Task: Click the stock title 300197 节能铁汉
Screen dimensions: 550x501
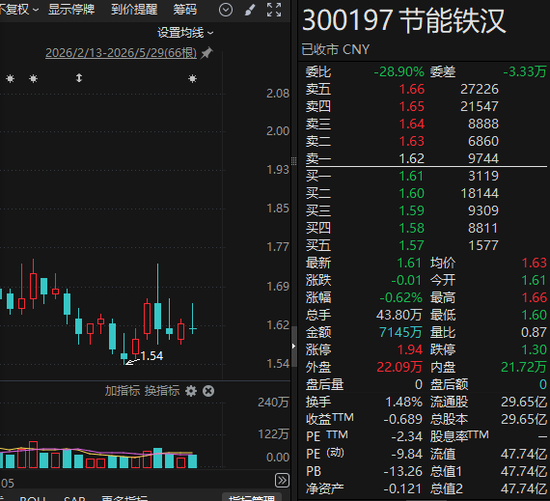Action: tap(404, 21)
